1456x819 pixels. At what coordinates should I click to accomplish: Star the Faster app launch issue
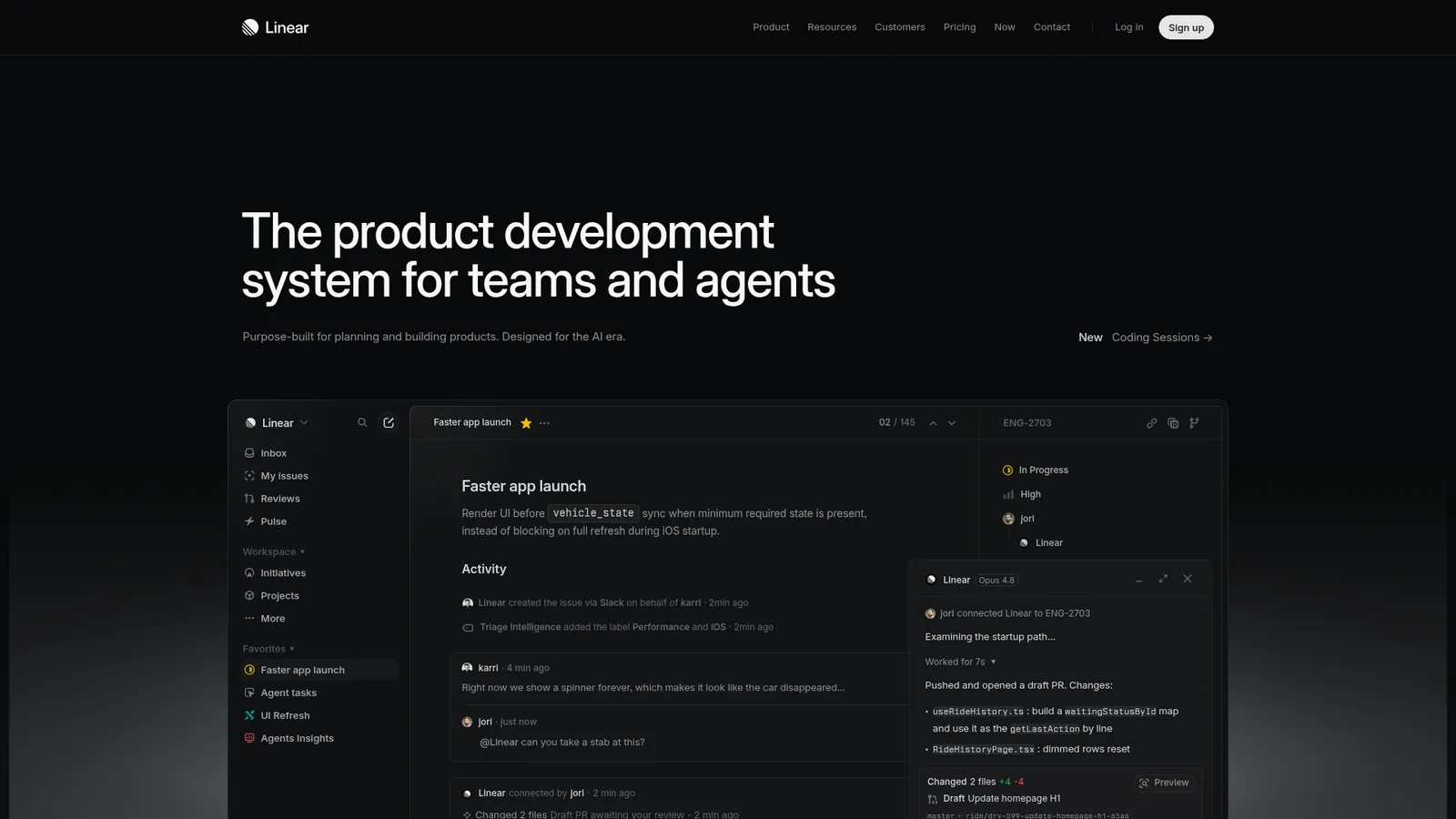coord(526,423)
